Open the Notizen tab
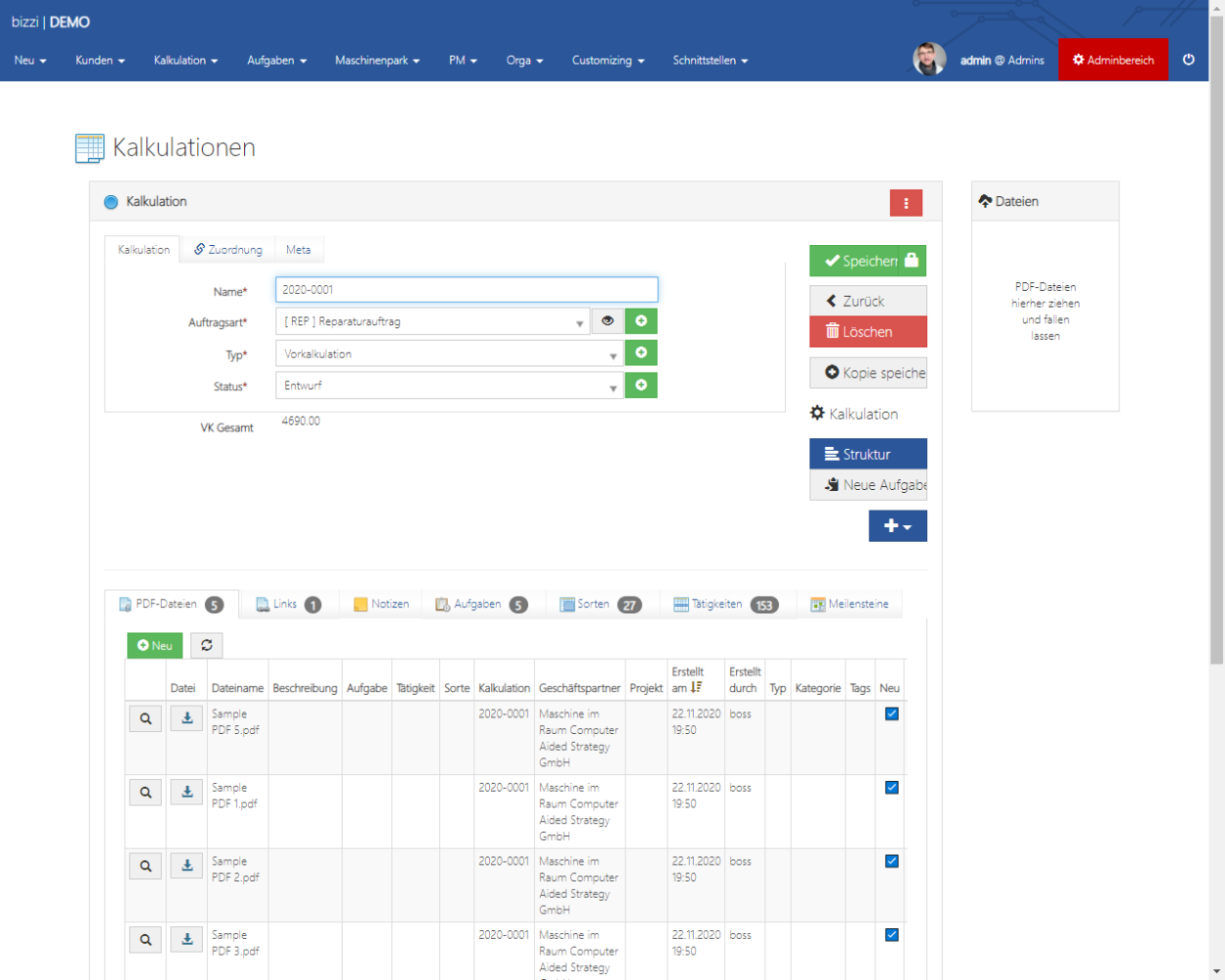The width and height of the screenshot is (1225, 980). click(x=381, y=605)
